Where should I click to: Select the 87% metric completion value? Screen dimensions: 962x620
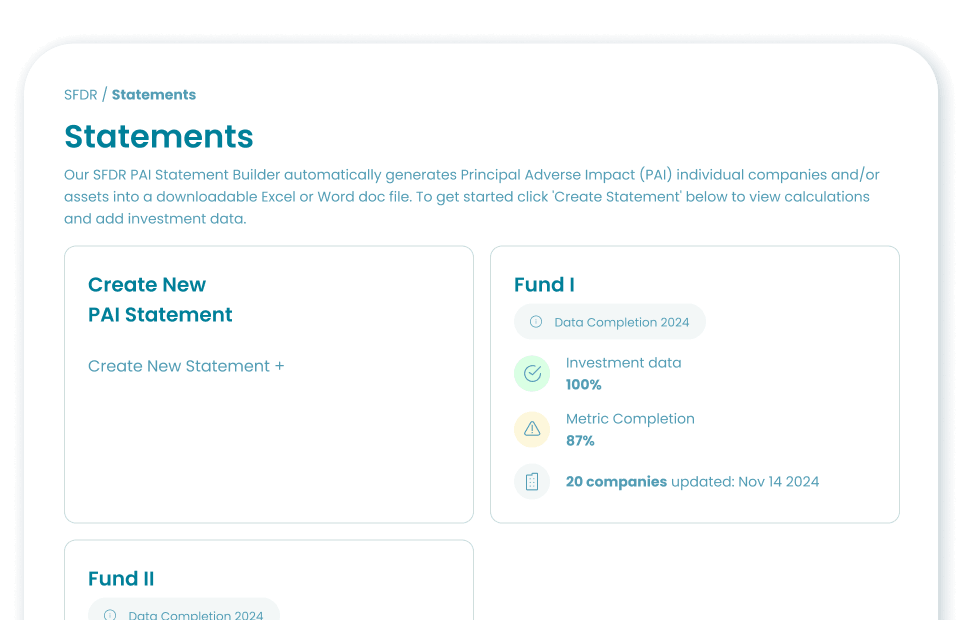580,440
